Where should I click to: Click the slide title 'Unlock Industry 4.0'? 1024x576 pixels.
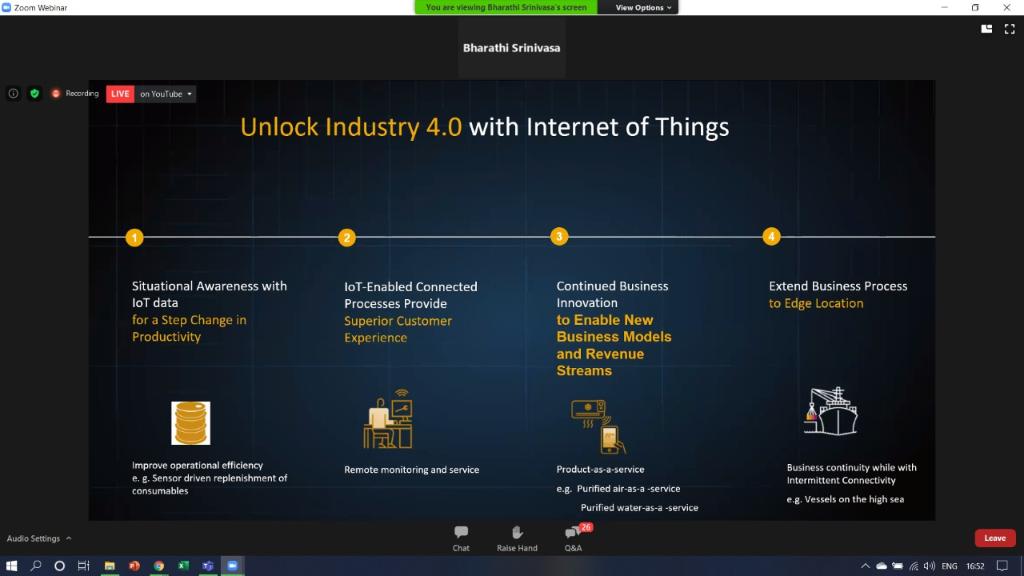pyautogui.click(x=351, y=127)
